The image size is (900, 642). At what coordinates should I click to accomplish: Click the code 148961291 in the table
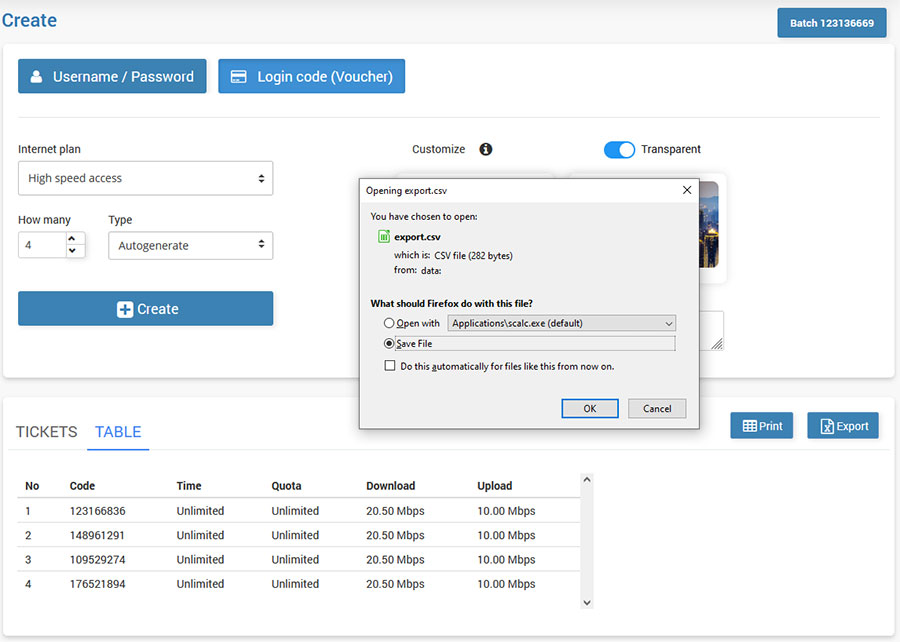[98, 535]
